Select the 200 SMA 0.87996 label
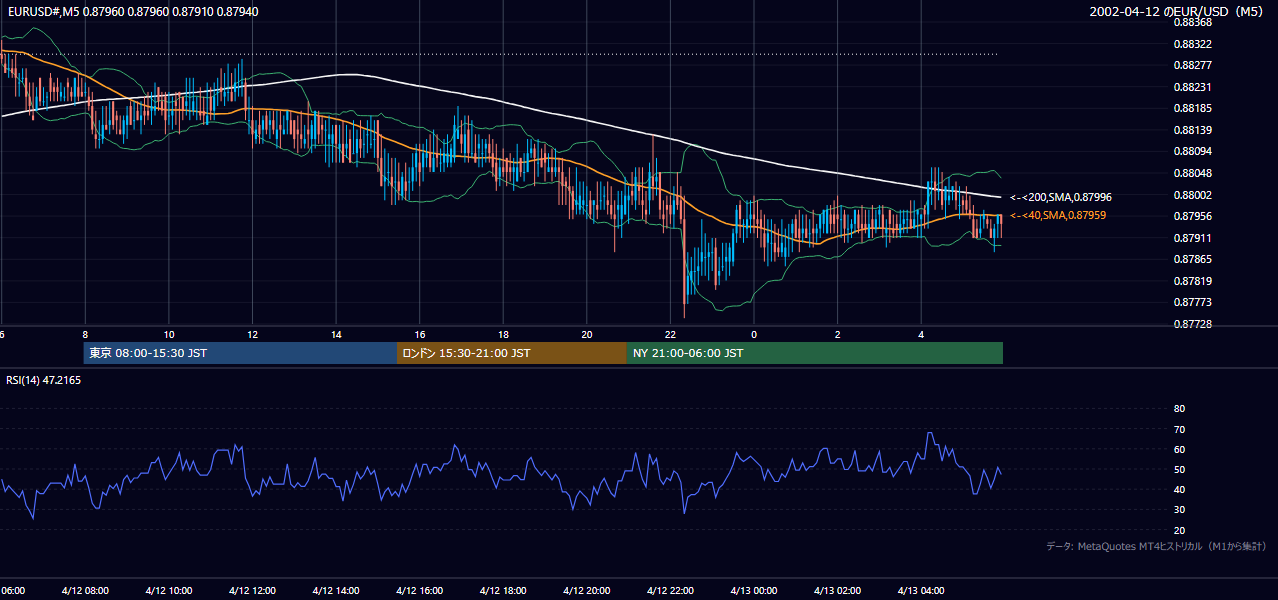Image resolution: width=1278 pixels, height=600 pixels. (x=1061, y=198)
